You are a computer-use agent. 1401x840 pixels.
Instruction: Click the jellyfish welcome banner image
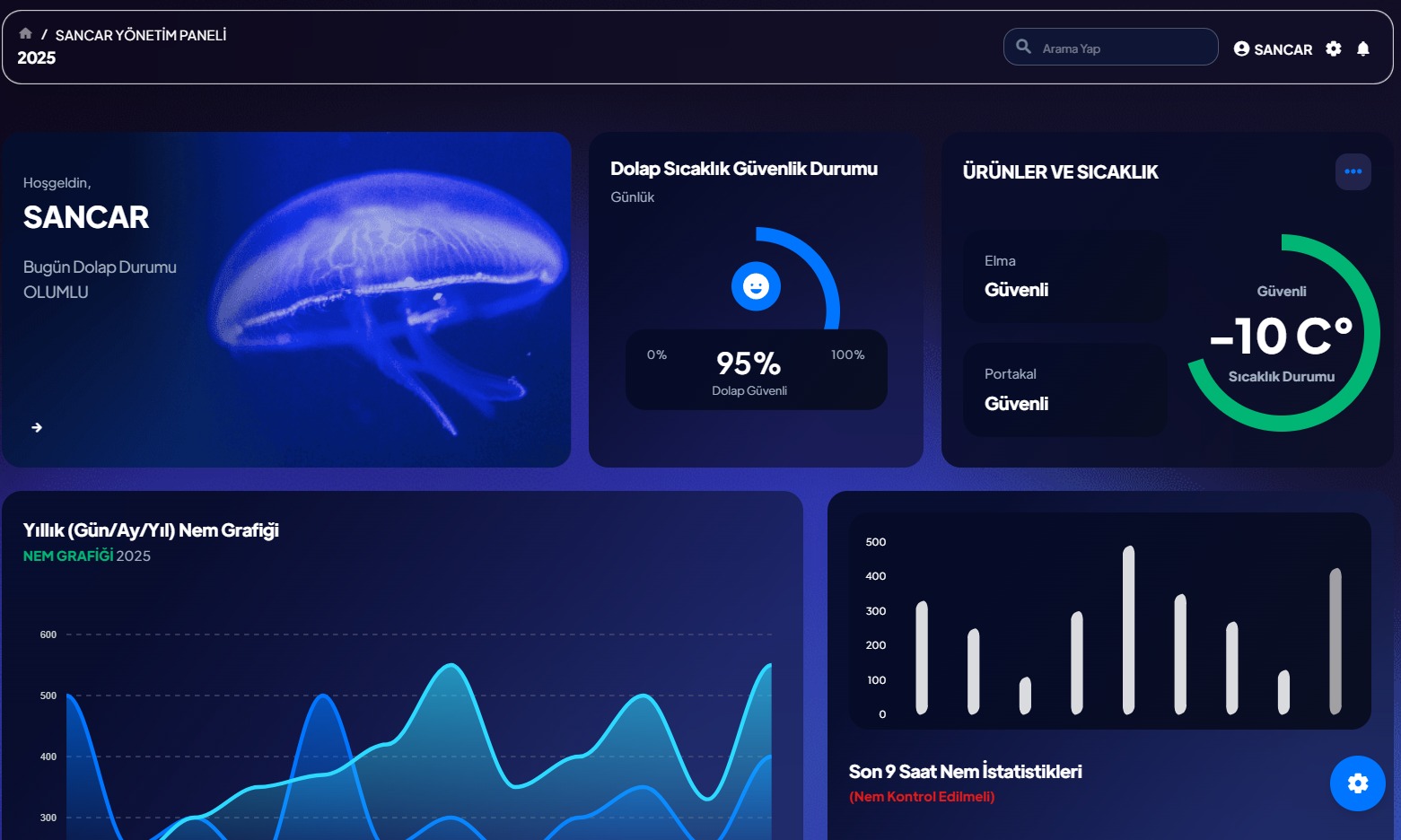tap(386, 296)
